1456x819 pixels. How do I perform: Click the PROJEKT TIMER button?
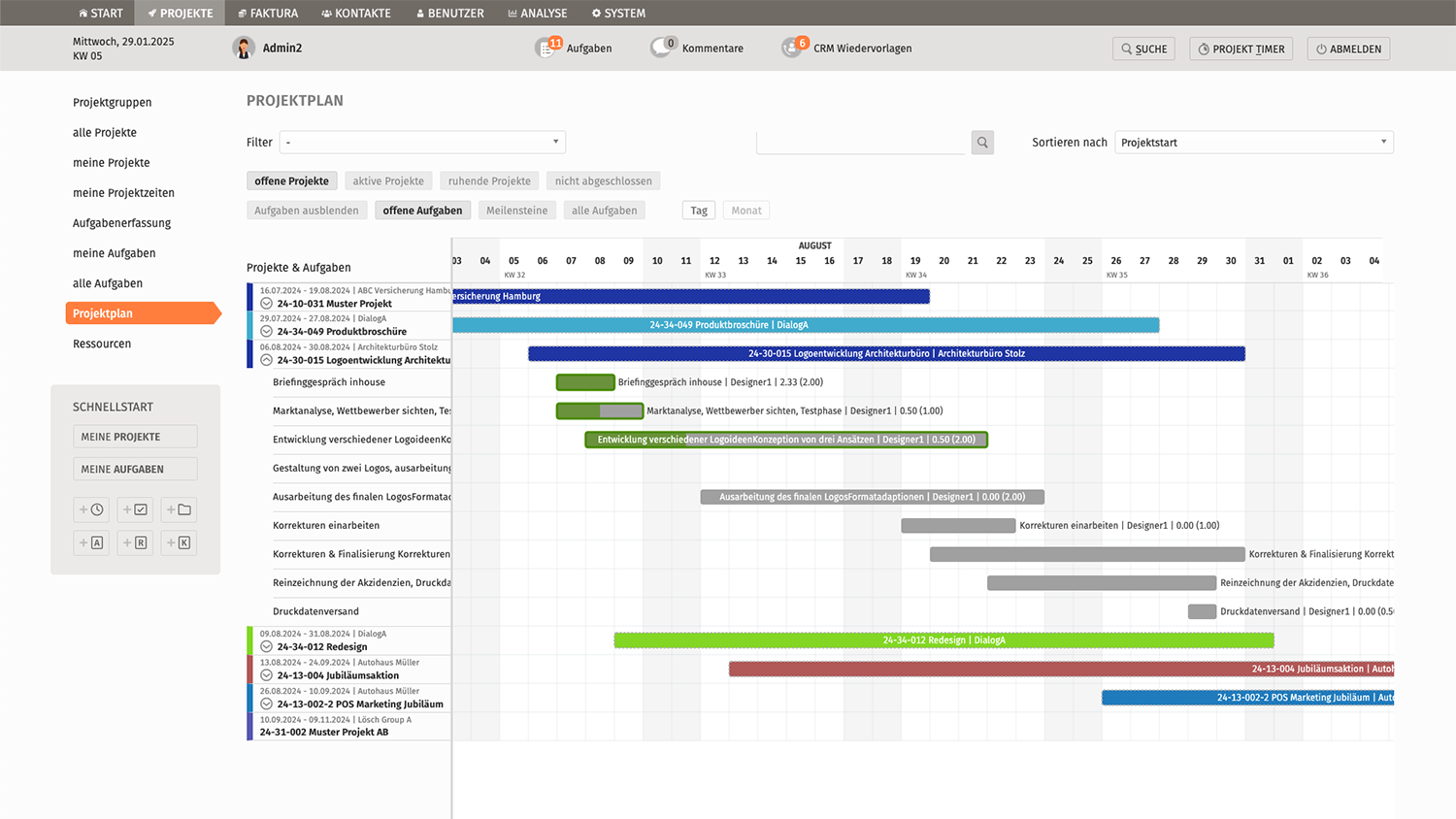[1241, 49]
